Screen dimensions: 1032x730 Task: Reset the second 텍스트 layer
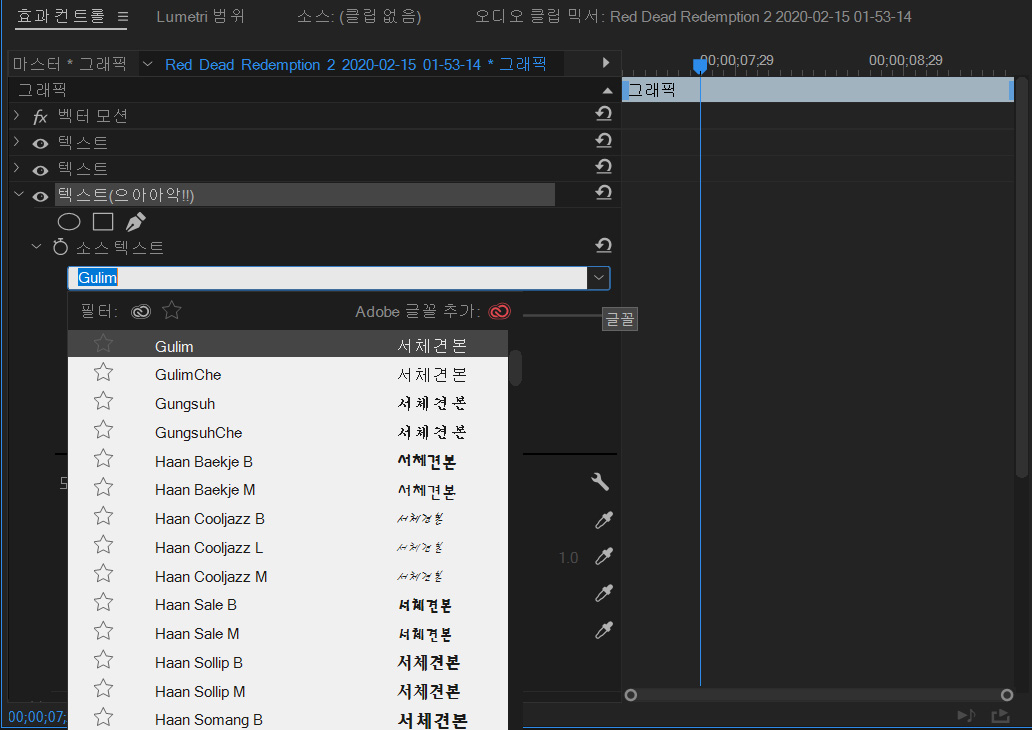pos(604,167)
